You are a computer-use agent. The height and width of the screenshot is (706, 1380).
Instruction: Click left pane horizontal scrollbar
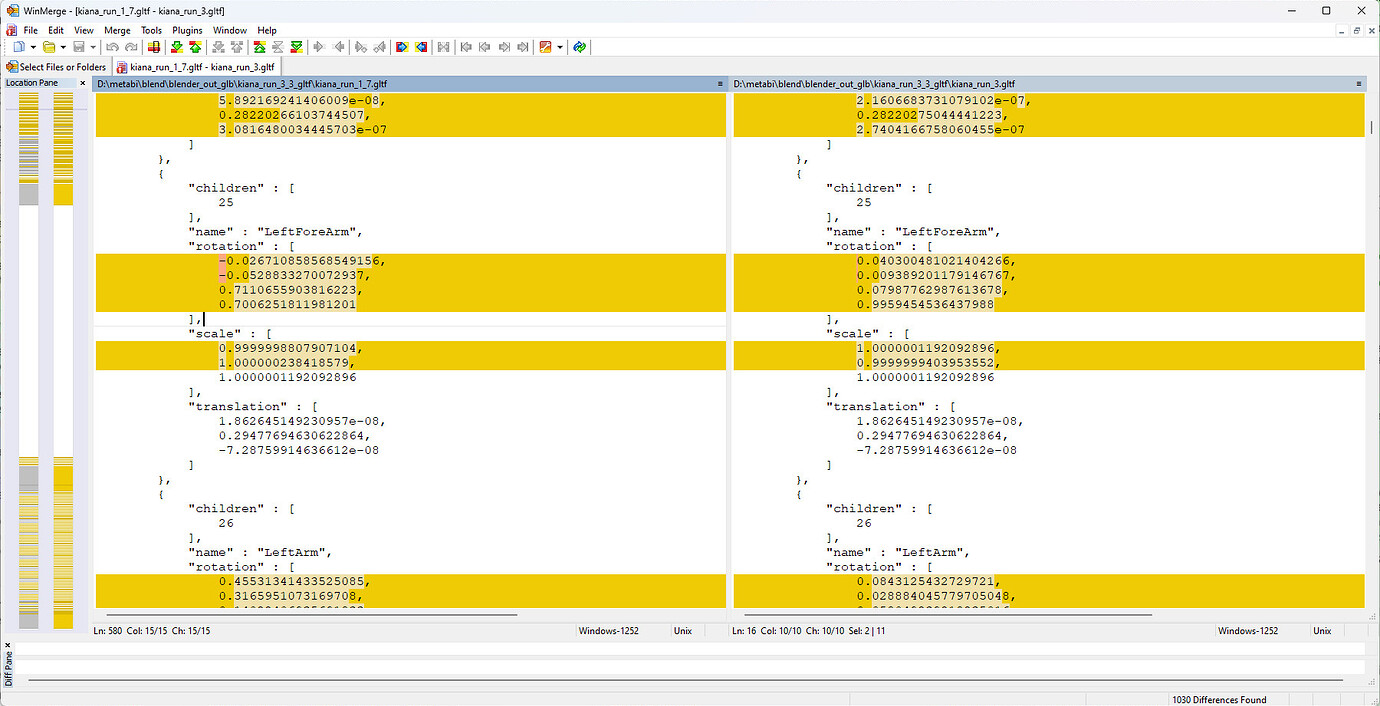[x=312, y=614]
